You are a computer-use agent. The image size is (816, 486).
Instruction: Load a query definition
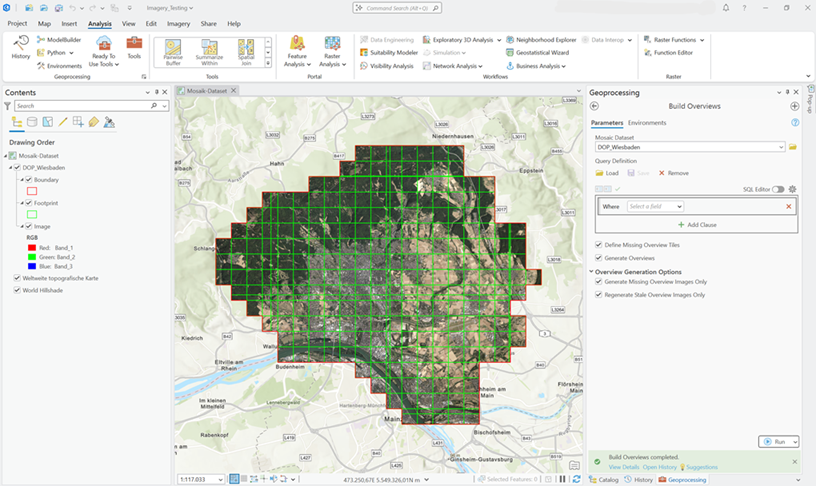point(607,173)
